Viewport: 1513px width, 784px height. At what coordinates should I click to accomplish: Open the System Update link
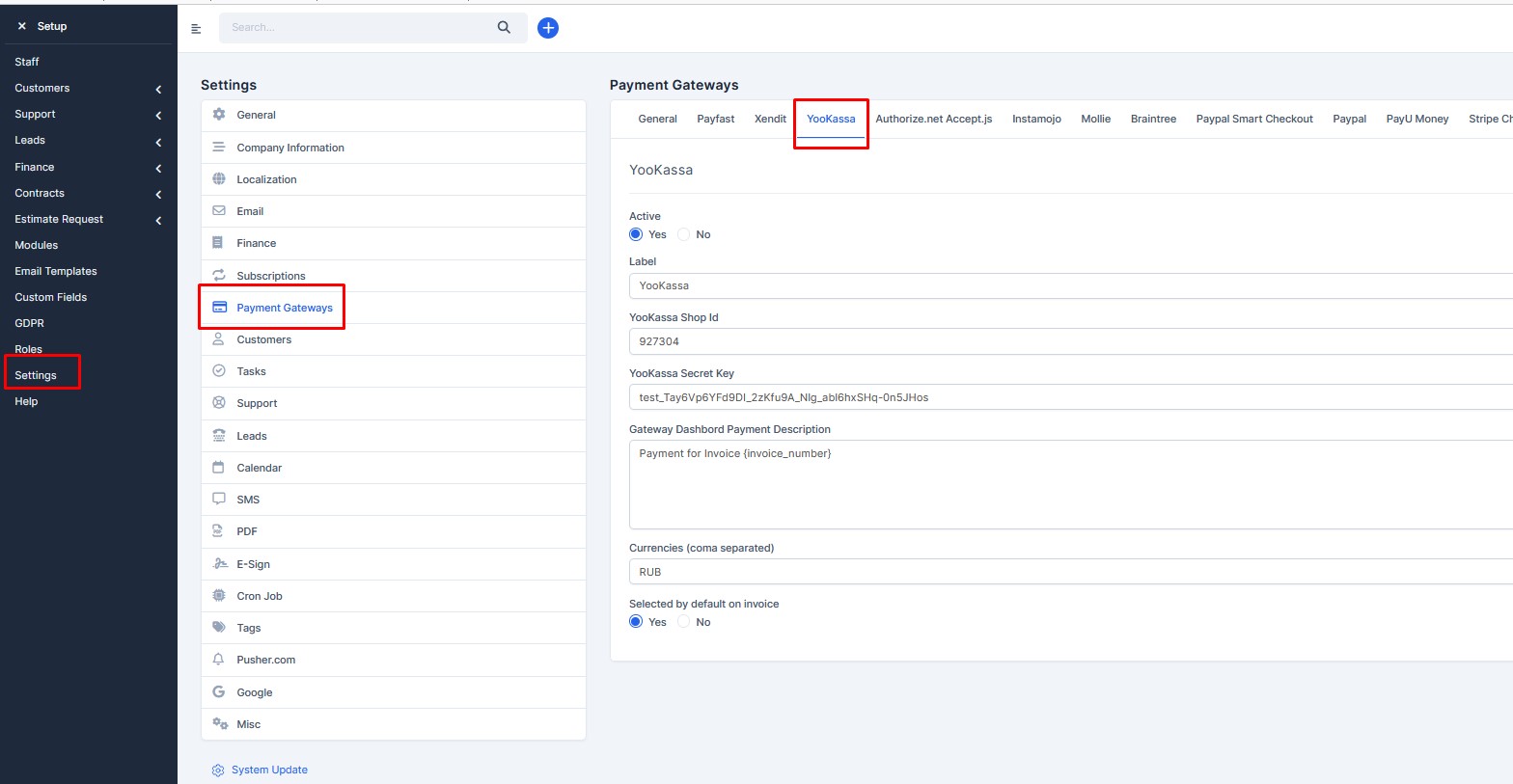[269, 770]
